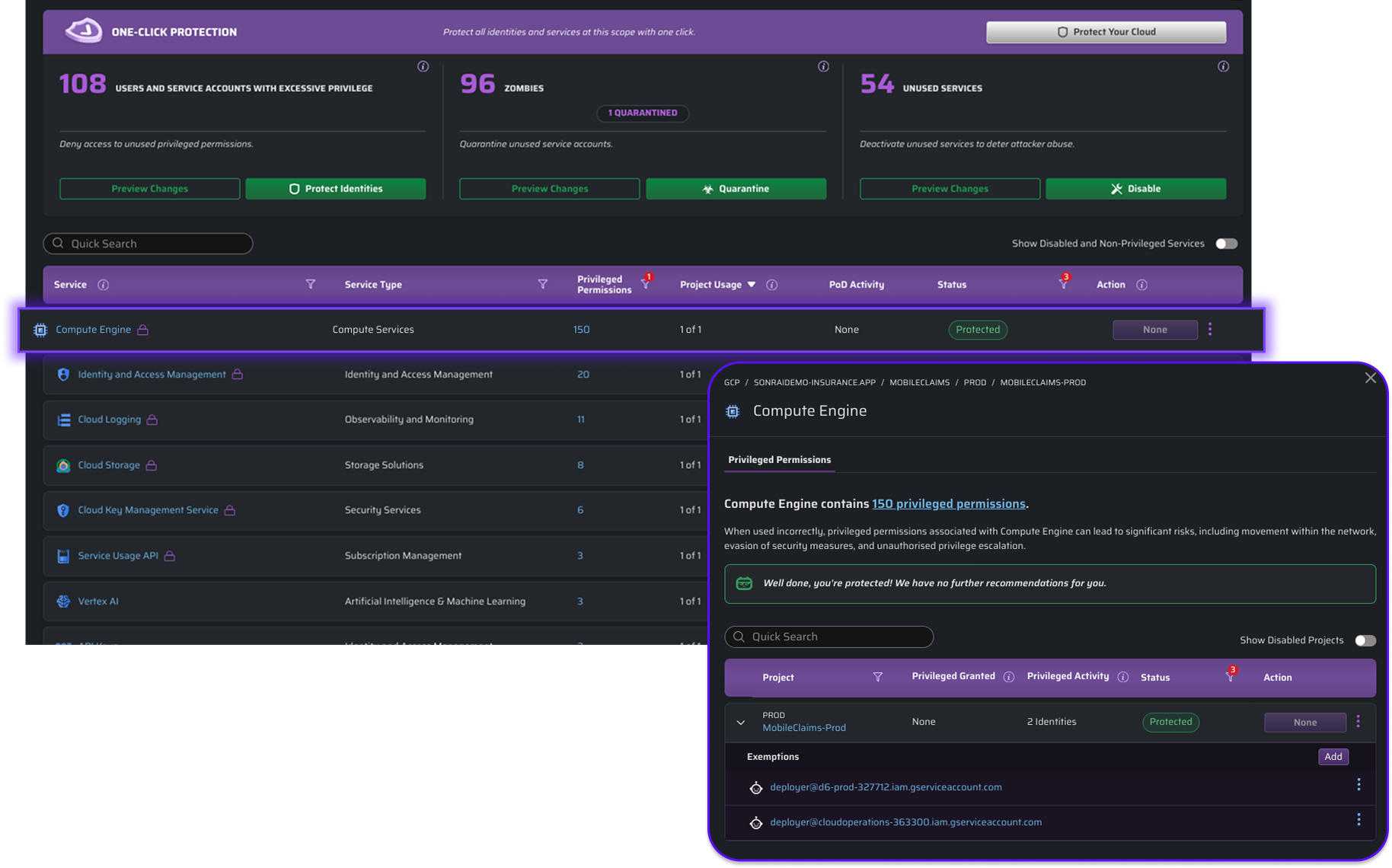
Task: Click the Disable button
Action: [1135, 189]
